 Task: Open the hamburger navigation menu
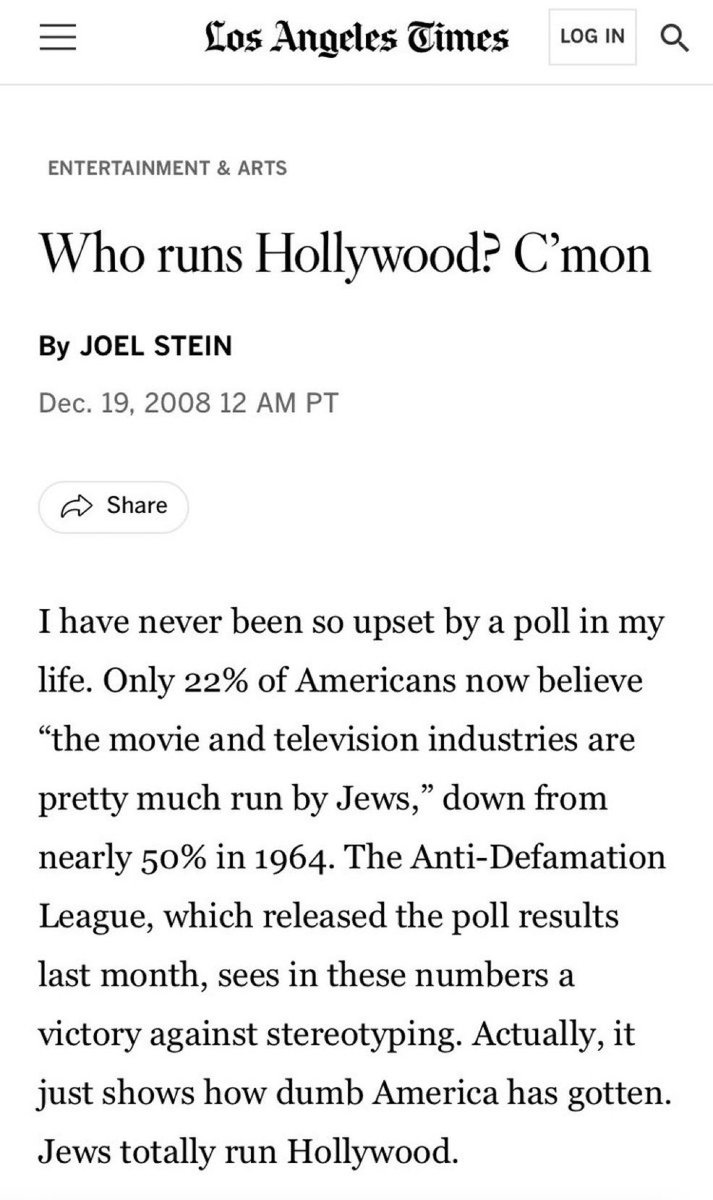(57, 38)
